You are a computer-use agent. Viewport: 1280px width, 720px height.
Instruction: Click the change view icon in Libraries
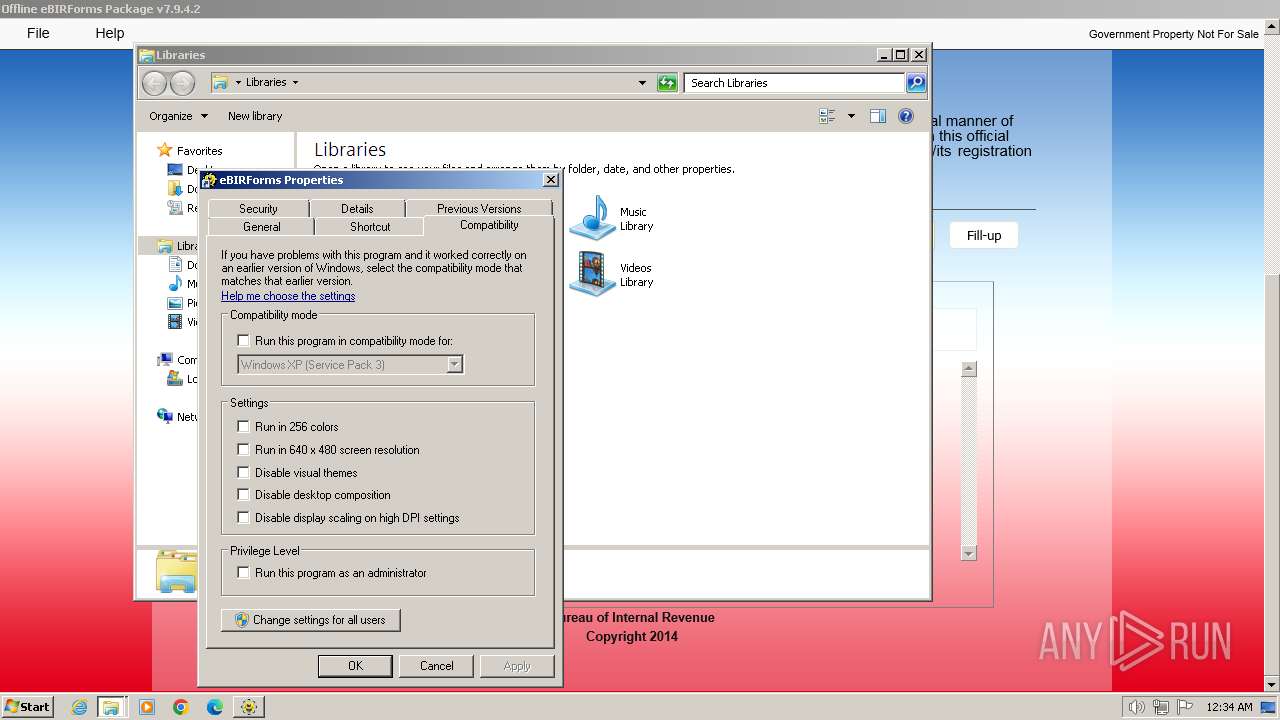click(x=828, y=116)
